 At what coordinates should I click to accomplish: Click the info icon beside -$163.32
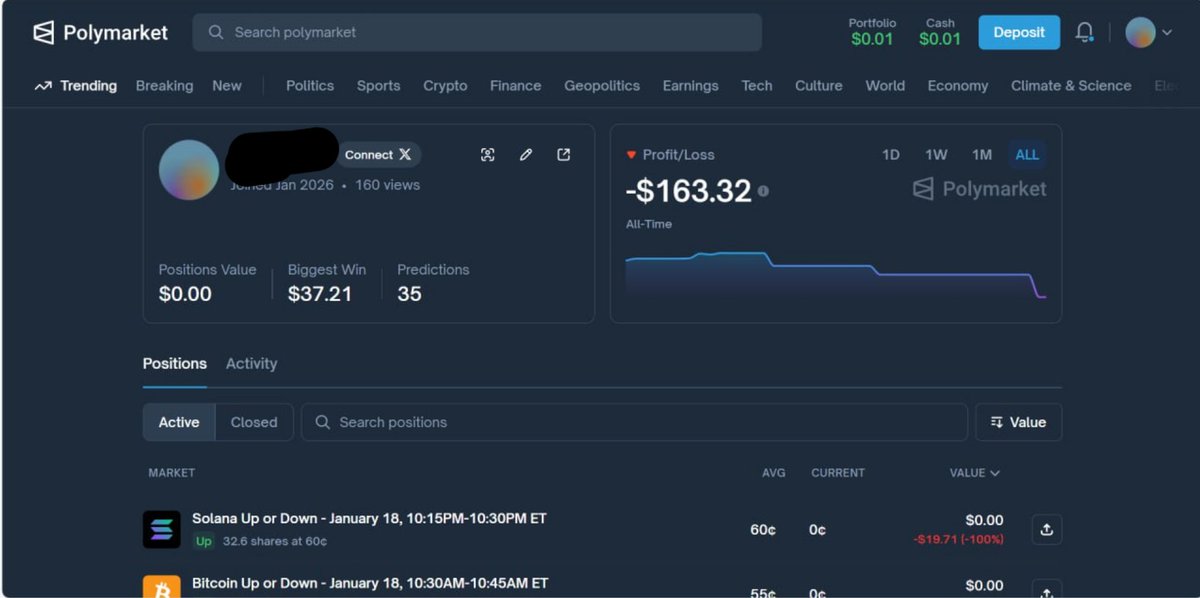click(x=763, y=191)
